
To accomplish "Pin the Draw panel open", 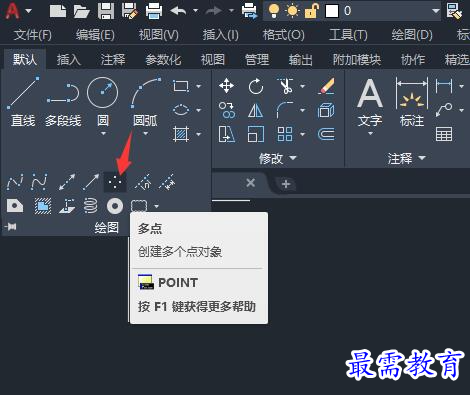I will point(11,227).
